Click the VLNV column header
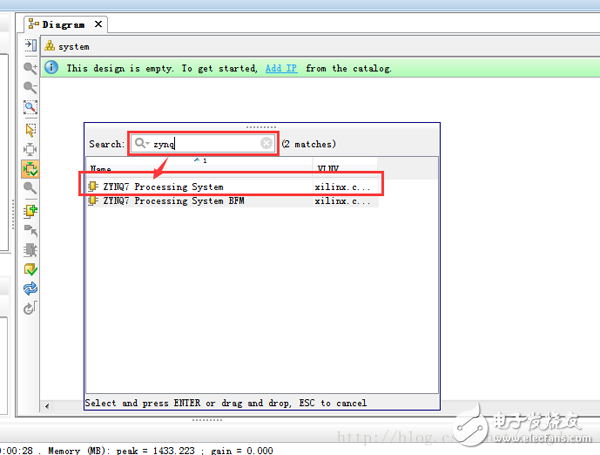 click(x=328, y=169)
